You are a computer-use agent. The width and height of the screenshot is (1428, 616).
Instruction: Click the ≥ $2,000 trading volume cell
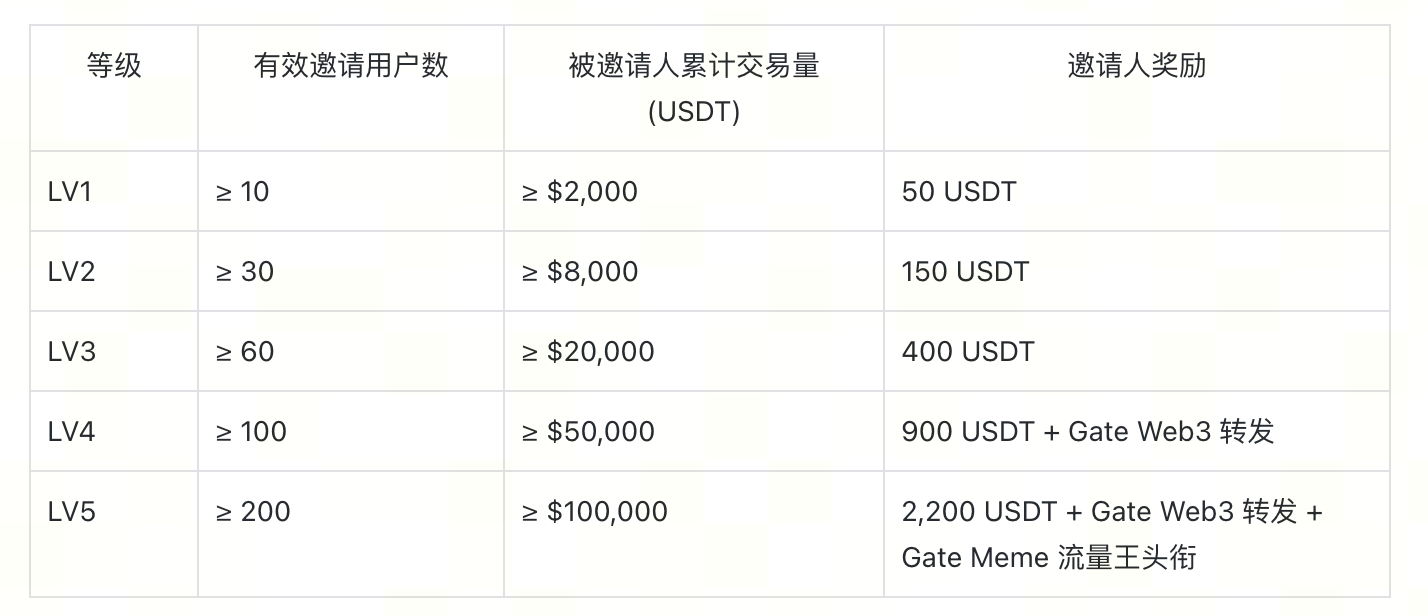tap(579, 192)
